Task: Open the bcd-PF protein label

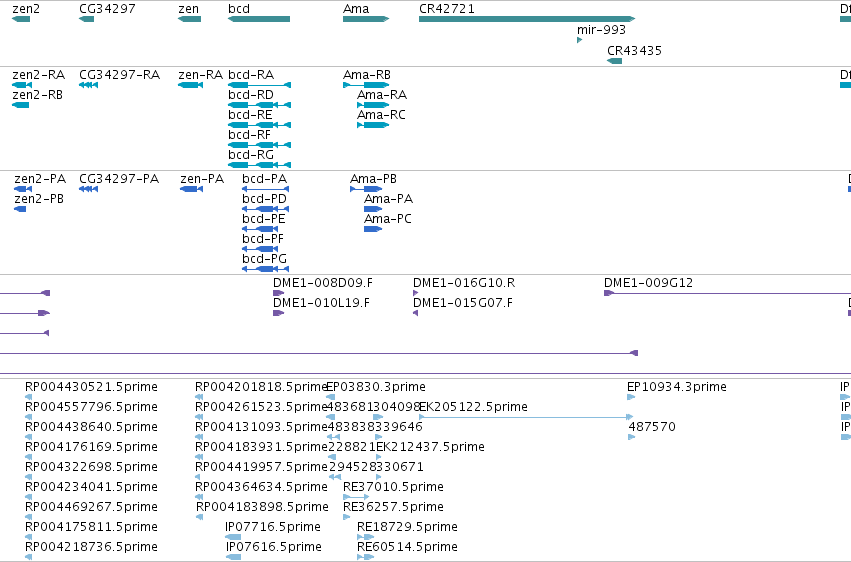Action: coord(263,239)
